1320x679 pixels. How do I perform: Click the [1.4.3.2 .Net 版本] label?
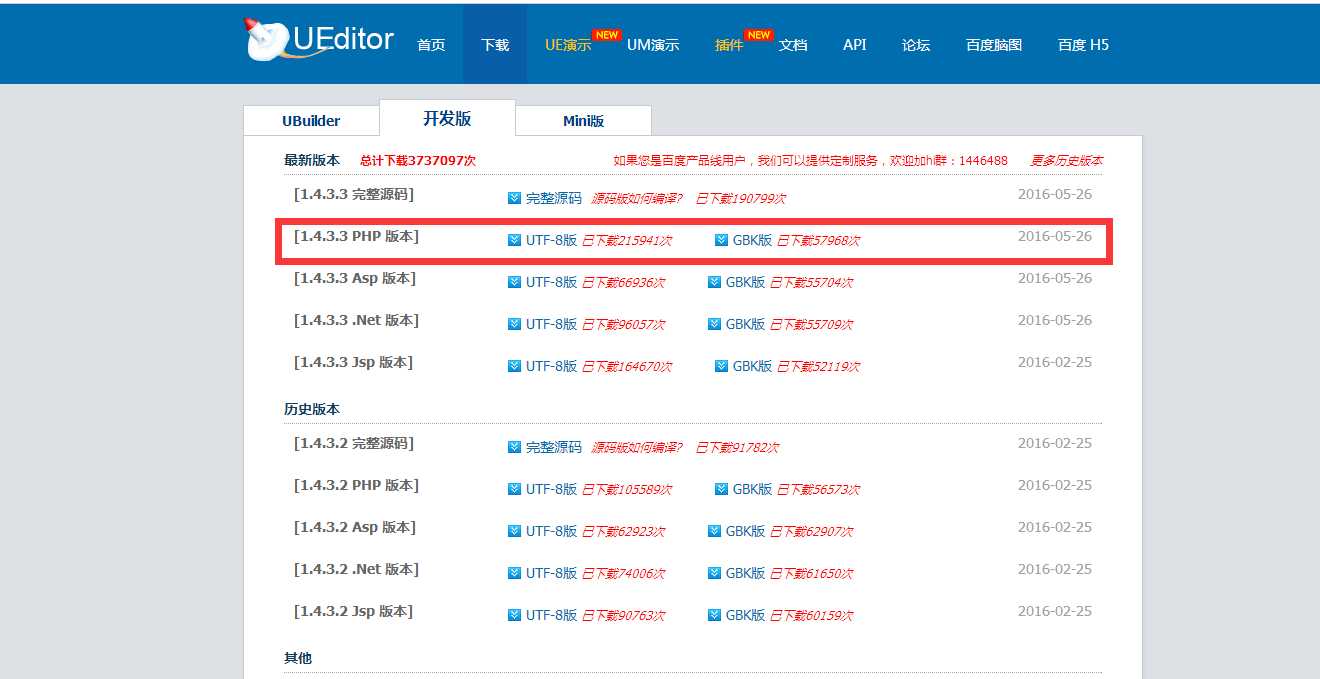click(356, 569)
